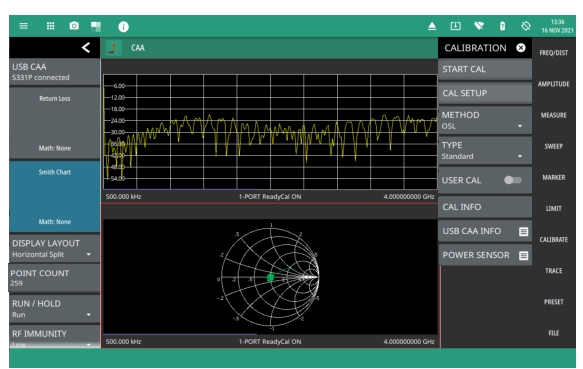
Task: Open the FREQ/DIST menu
Action: pos(554,53)
